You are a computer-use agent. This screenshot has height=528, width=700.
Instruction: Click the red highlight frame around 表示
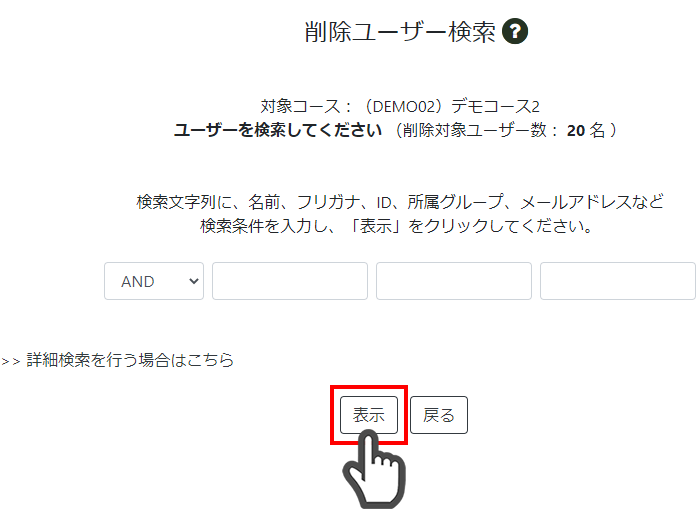pyautogui.click(x=369, y=415)
